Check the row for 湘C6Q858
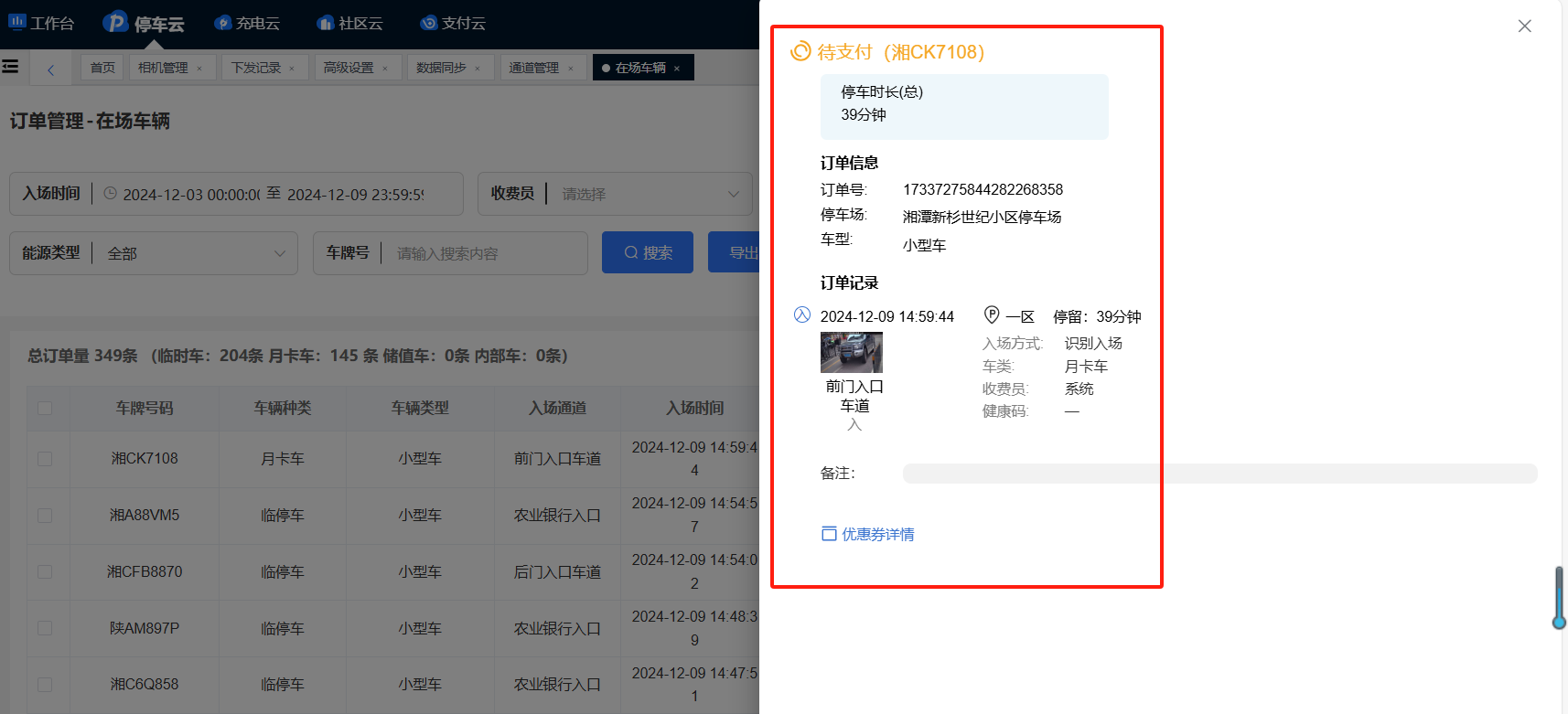This screenshot has width=1568, height=714. tap(45, 685)
